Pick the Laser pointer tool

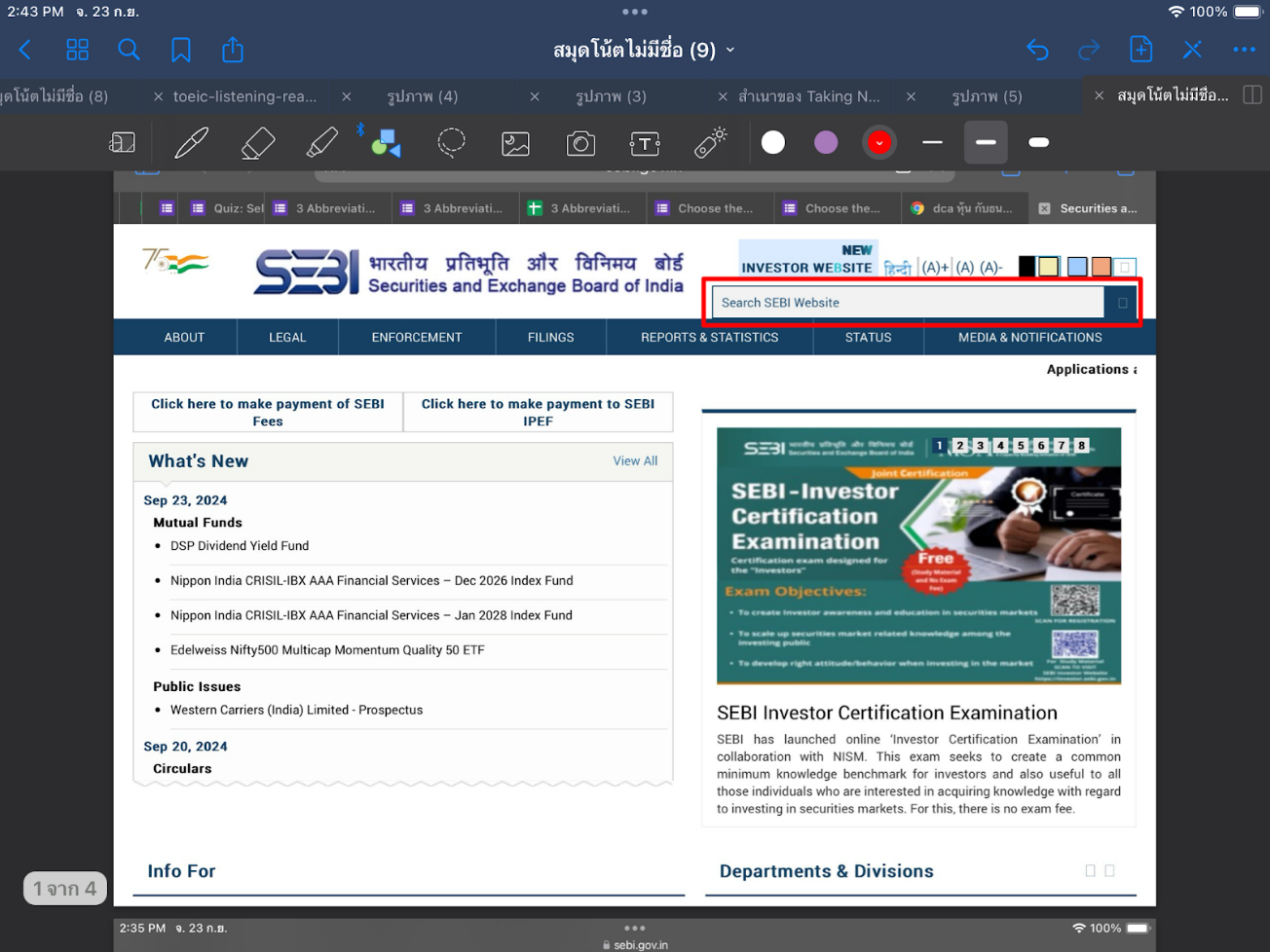tap(710, 143)
